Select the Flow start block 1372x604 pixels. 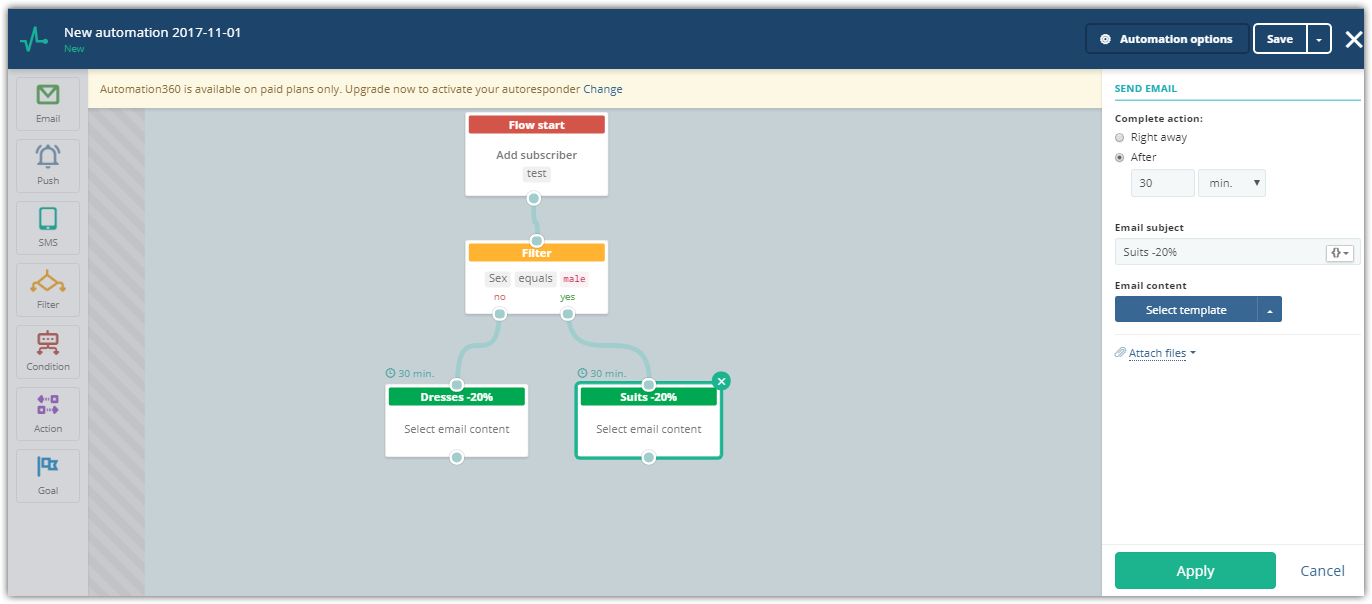point(537,154)
